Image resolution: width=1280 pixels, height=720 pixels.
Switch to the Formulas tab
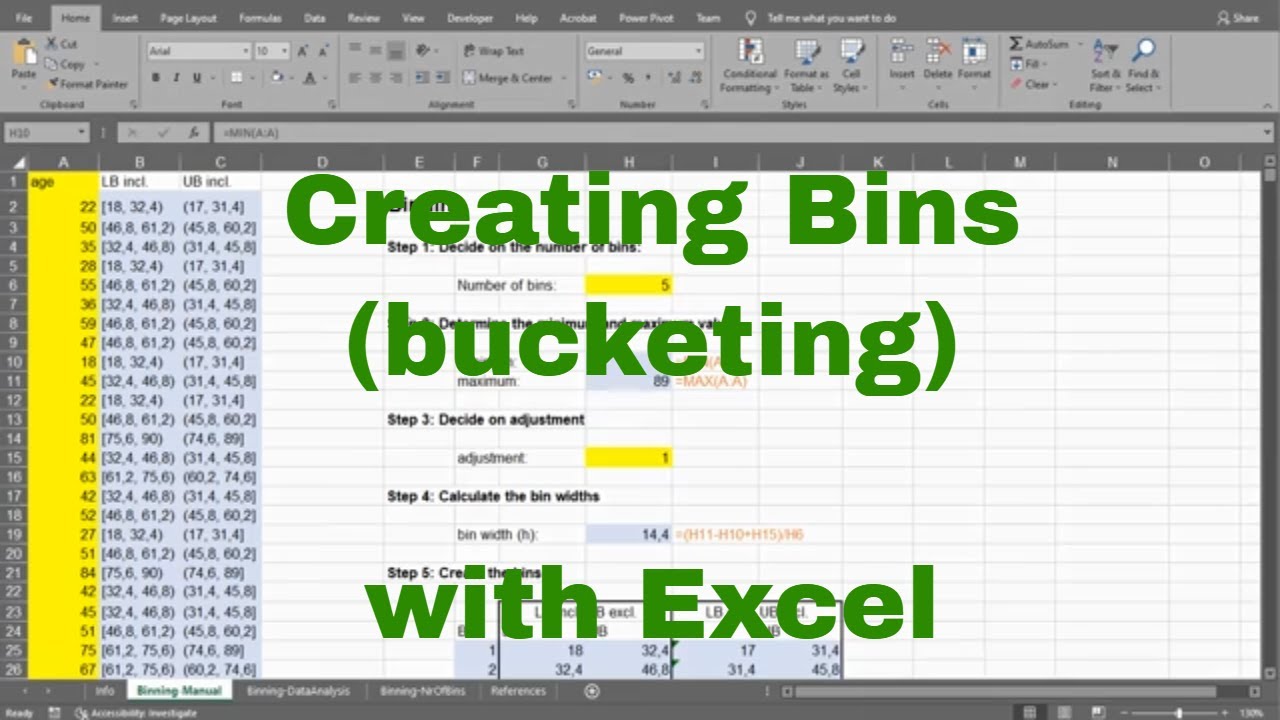point(262,18)
